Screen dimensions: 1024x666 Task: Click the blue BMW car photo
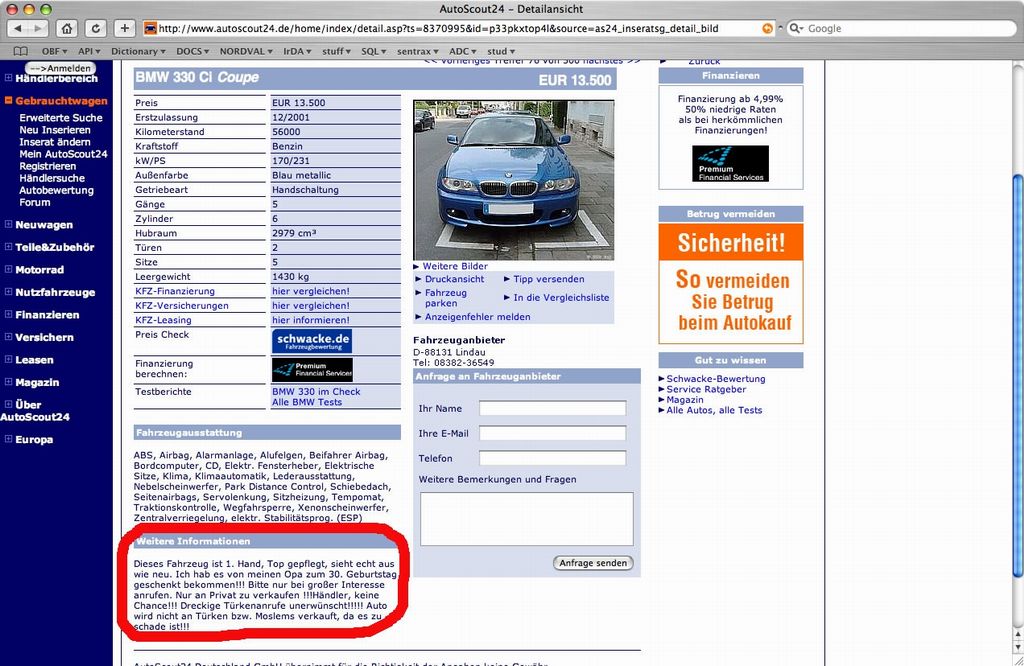[x=514, y=180]
